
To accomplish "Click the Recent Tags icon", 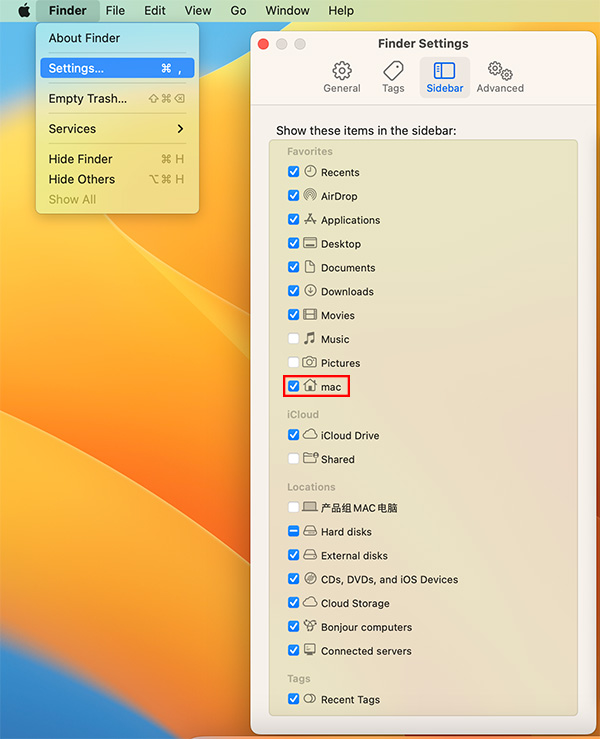I will click(x=310, y=698).
